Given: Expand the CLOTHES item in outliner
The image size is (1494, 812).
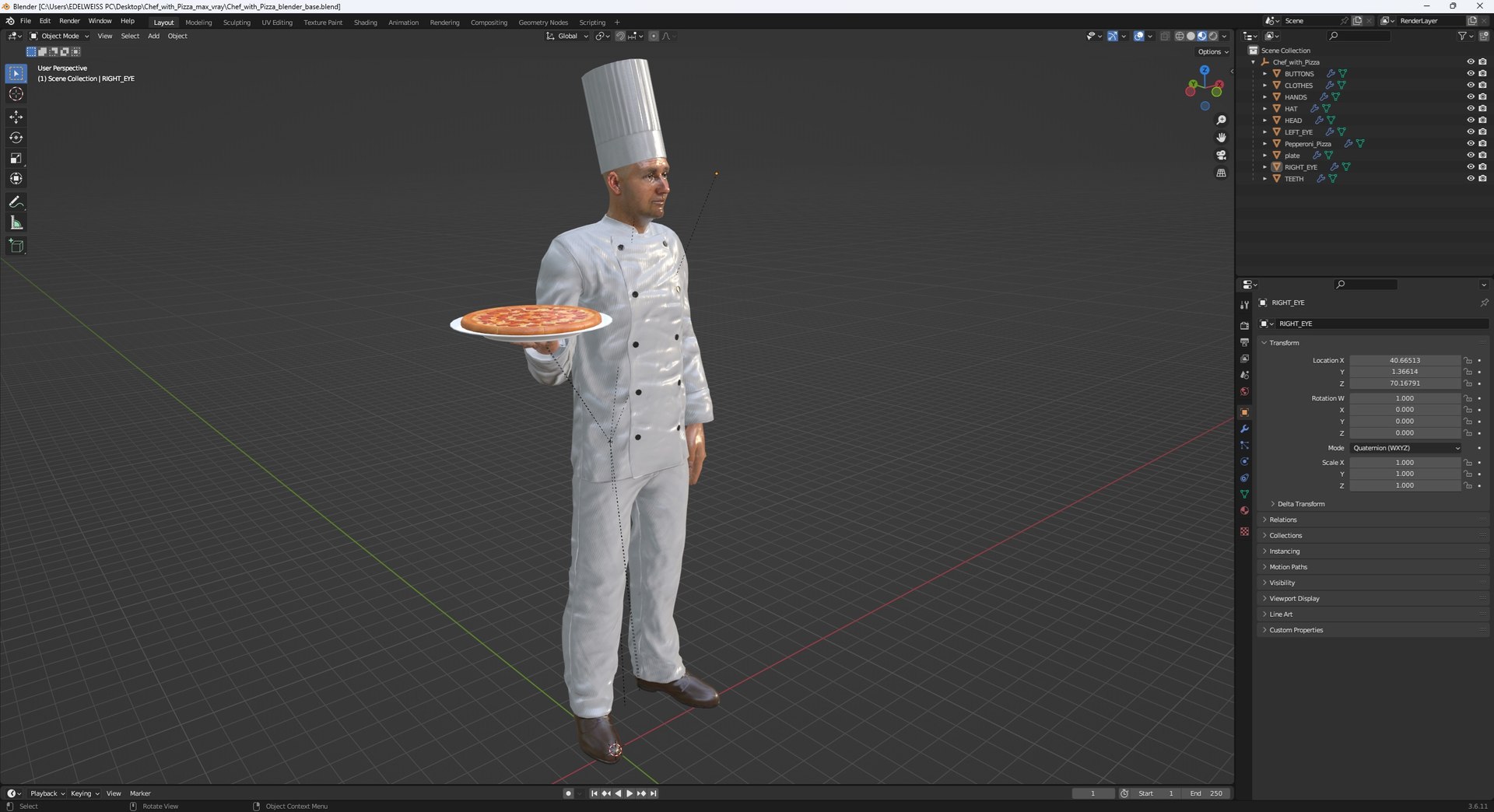Looking at the screenshot, I should coord(1264,86).
